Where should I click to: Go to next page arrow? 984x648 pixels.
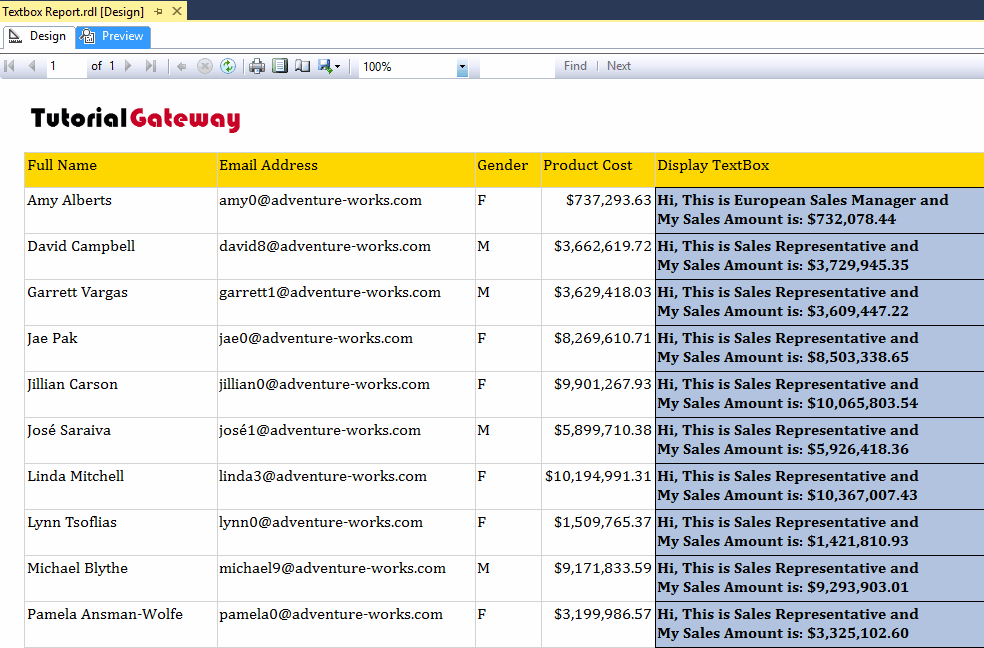(x=128, y=66)
